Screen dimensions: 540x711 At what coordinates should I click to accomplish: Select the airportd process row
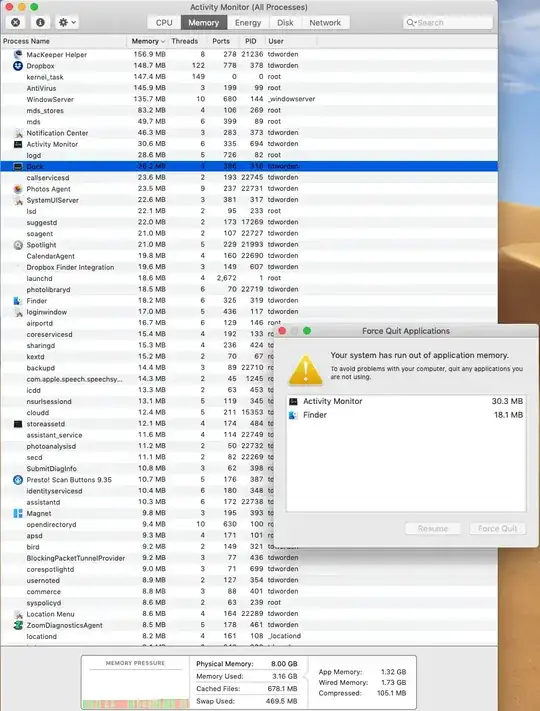pyautogui.click(x=249, y=323)
